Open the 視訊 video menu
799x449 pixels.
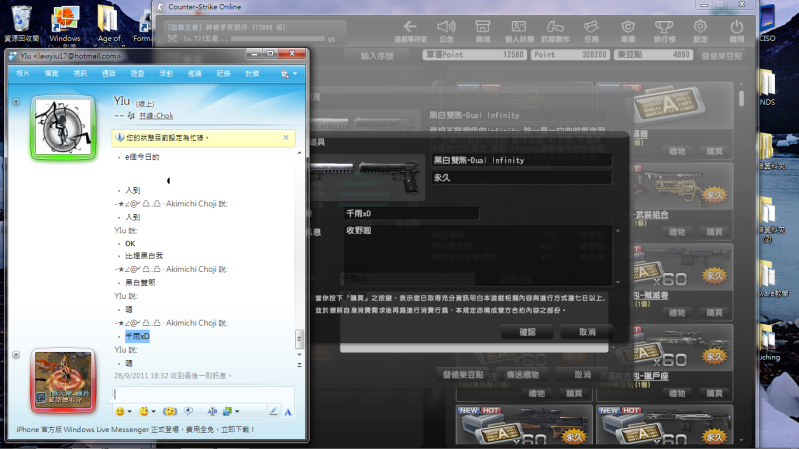click(80, 74)
